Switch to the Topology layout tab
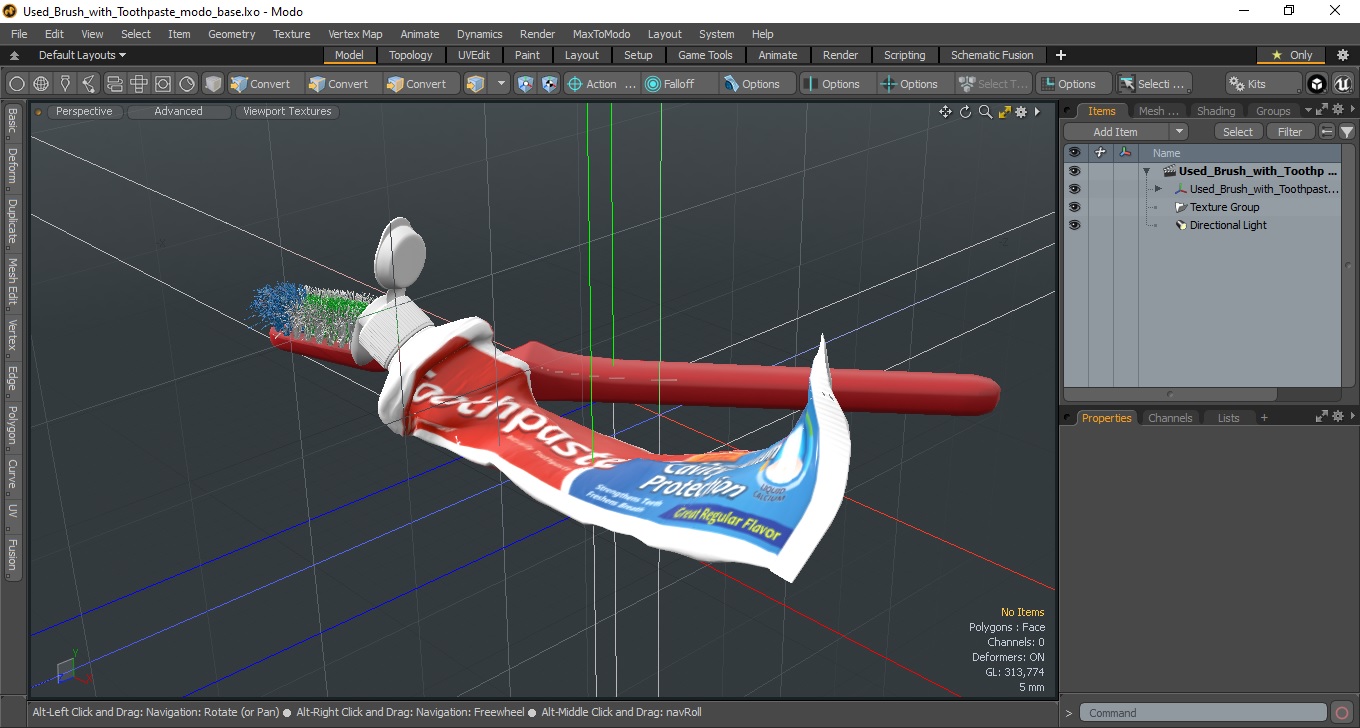The width and height of the screenshot is (1360, 728). tap(411, 55)
